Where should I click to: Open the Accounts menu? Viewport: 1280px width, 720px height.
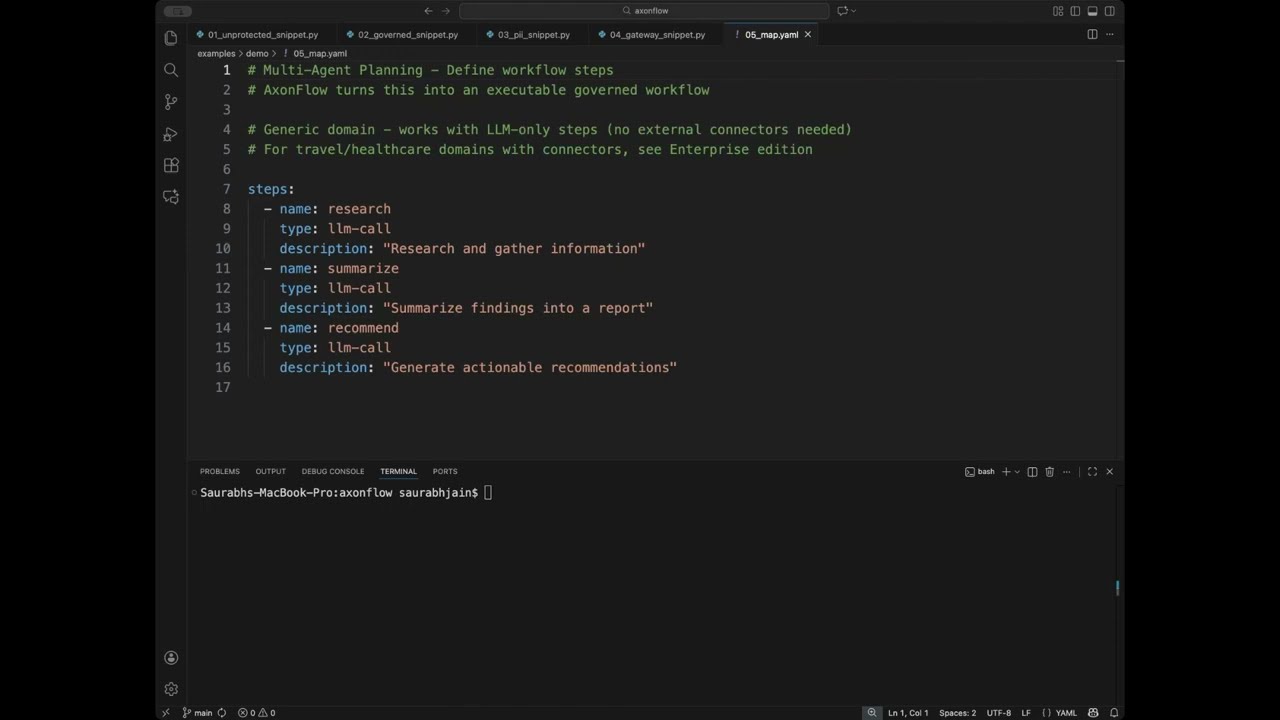(171, 658)
